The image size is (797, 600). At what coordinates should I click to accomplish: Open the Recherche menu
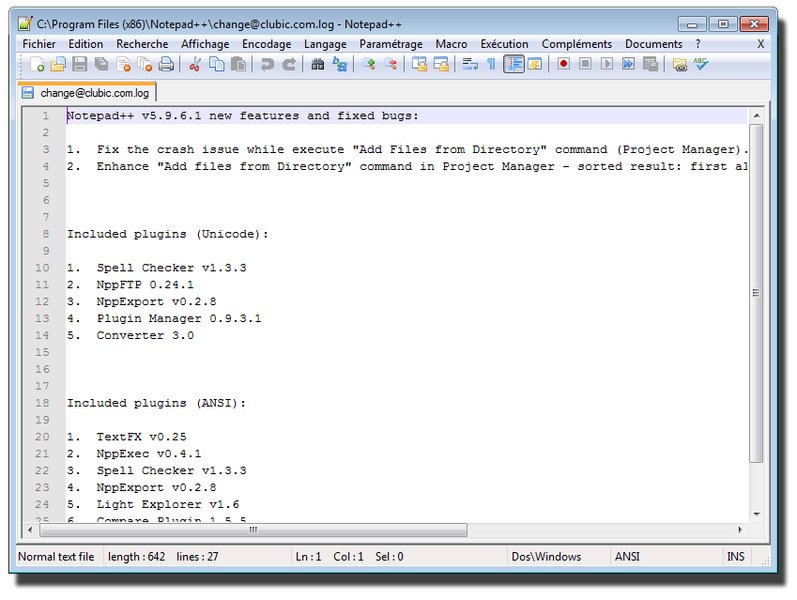(142, 44)
